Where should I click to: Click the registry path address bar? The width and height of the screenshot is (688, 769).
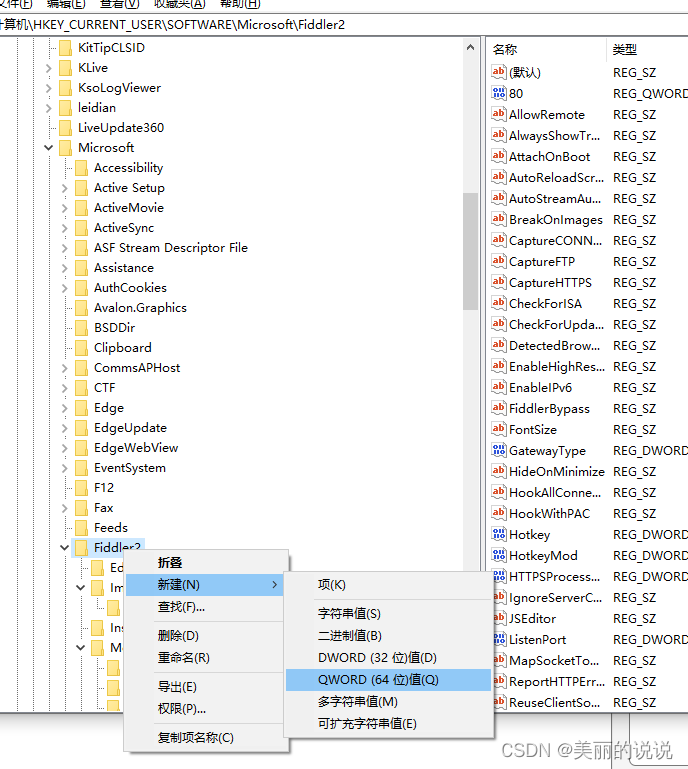pos(343,25)
